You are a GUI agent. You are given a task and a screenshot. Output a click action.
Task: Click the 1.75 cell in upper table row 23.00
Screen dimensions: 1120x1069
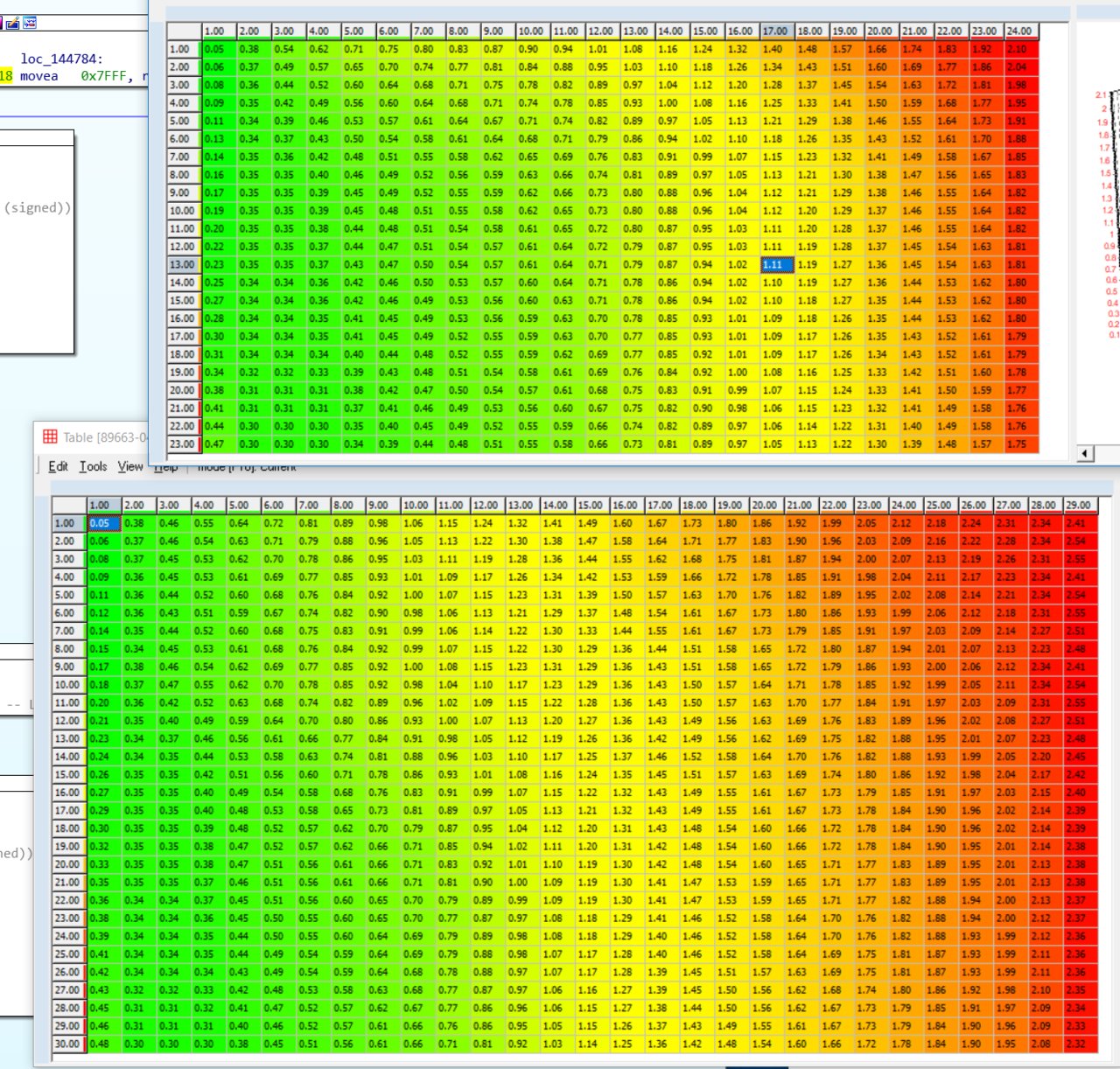[1020, 444]
